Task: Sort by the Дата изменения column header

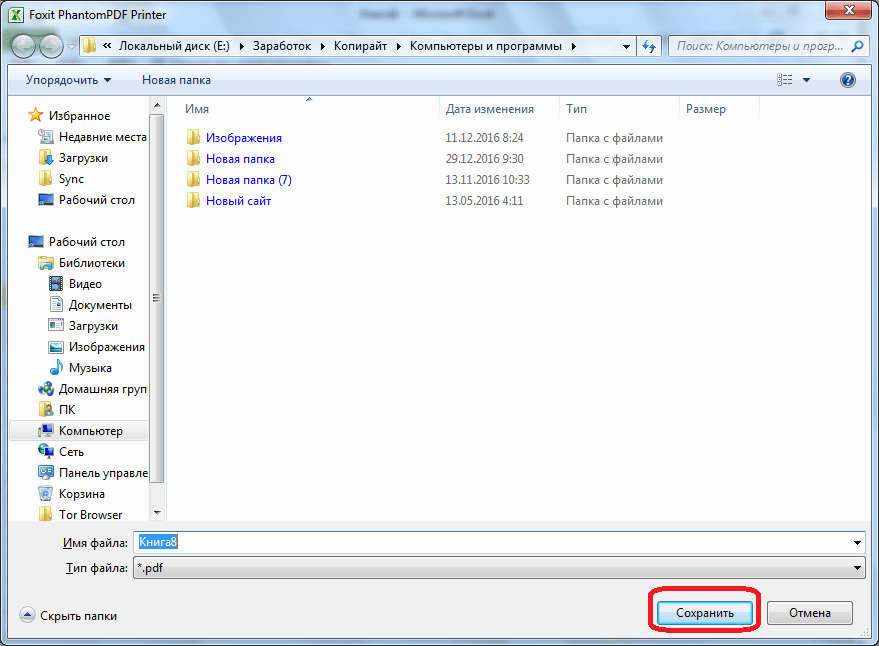Action: point(490,109)
